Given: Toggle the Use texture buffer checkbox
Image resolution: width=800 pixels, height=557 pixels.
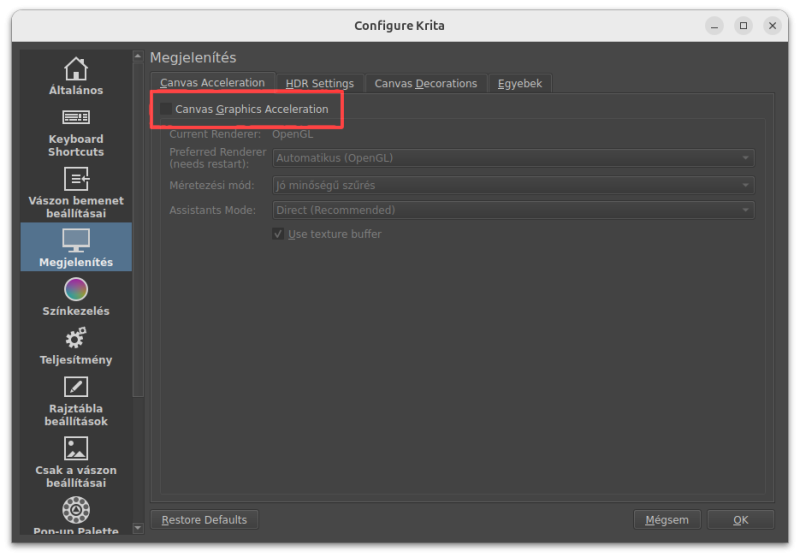Looking at the screenshot, I should pos(278,234).
